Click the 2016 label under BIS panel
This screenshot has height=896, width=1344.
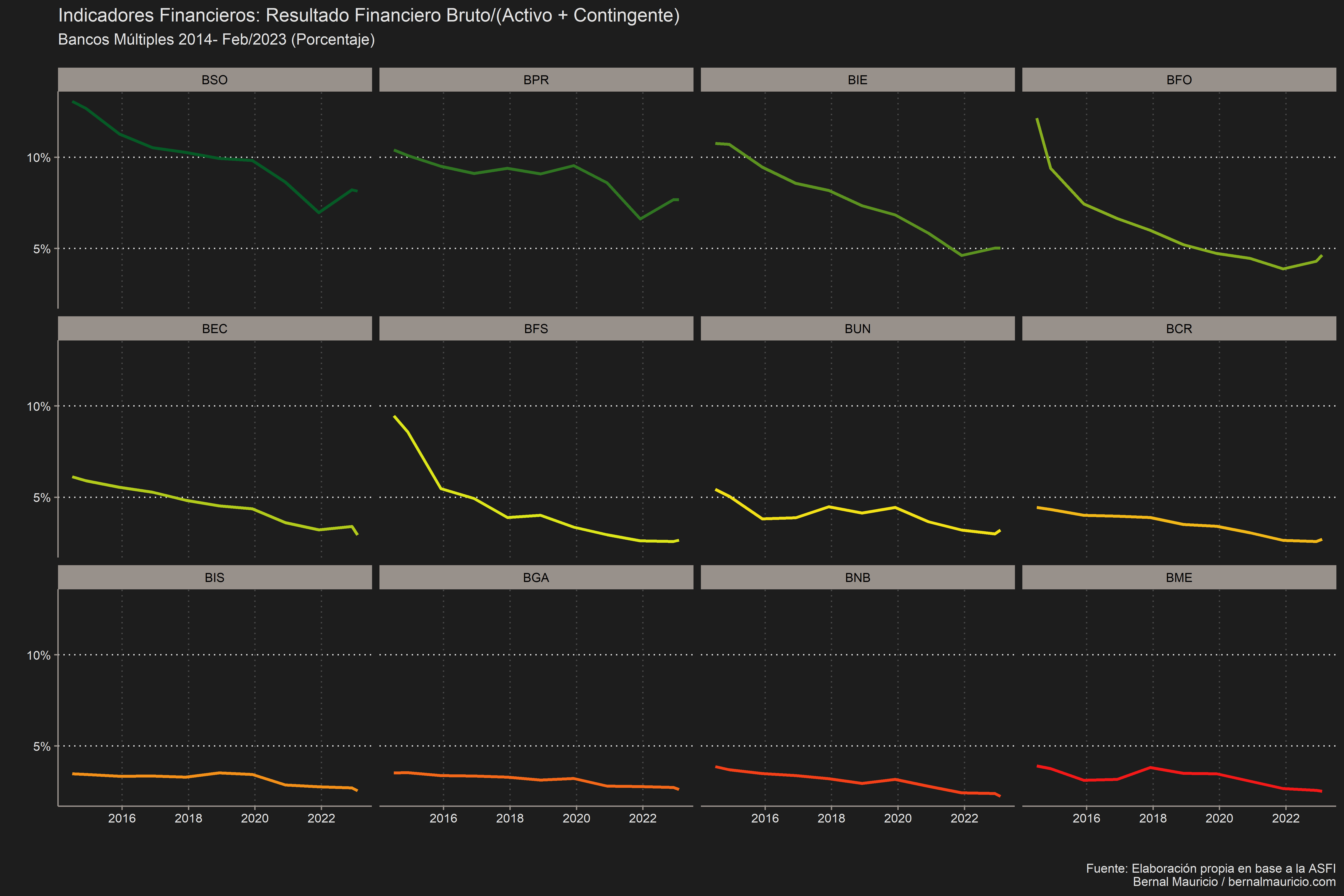coord(122,818)
